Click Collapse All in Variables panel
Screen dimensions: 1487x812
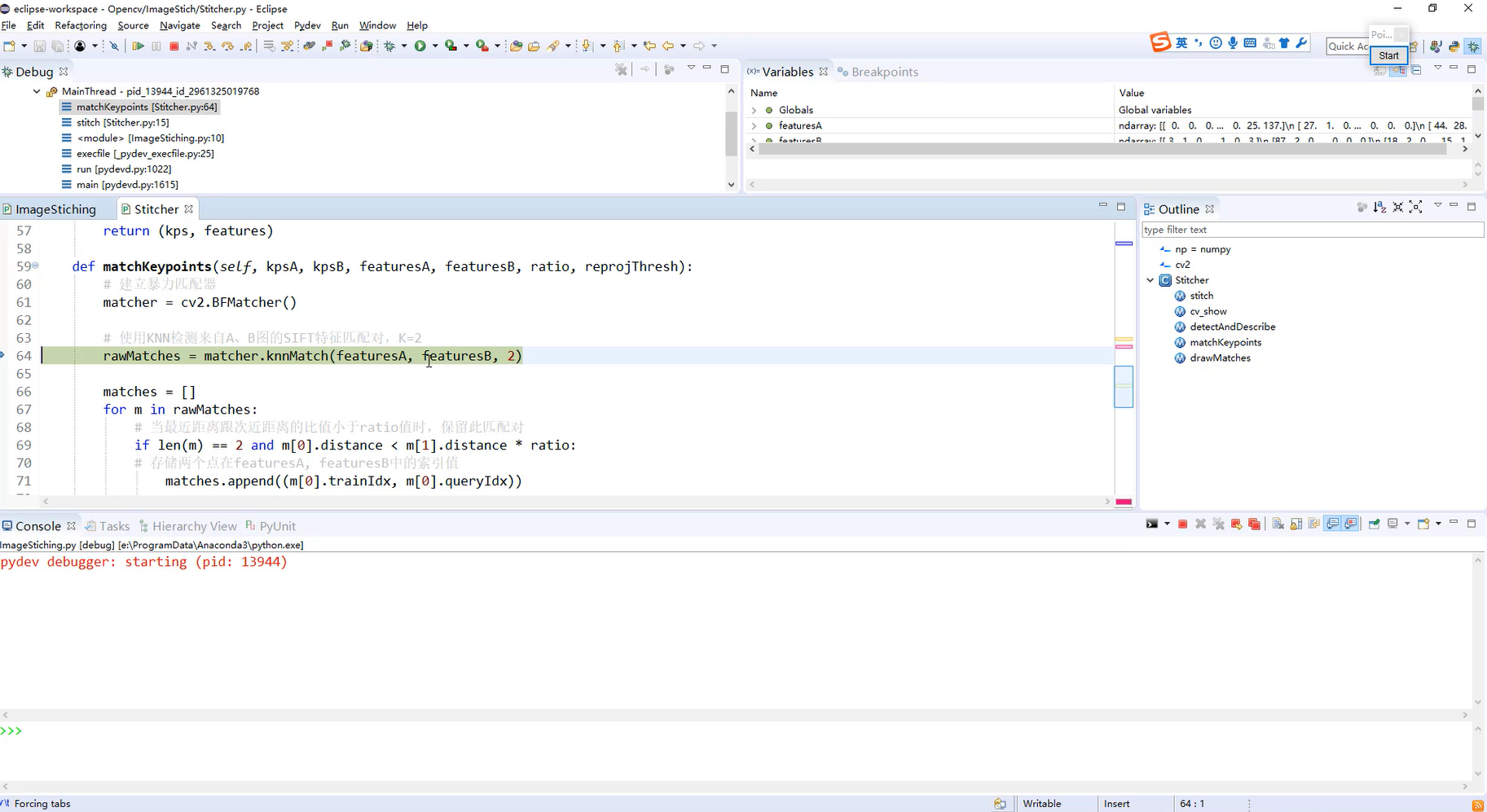(x=1416, y=70)
